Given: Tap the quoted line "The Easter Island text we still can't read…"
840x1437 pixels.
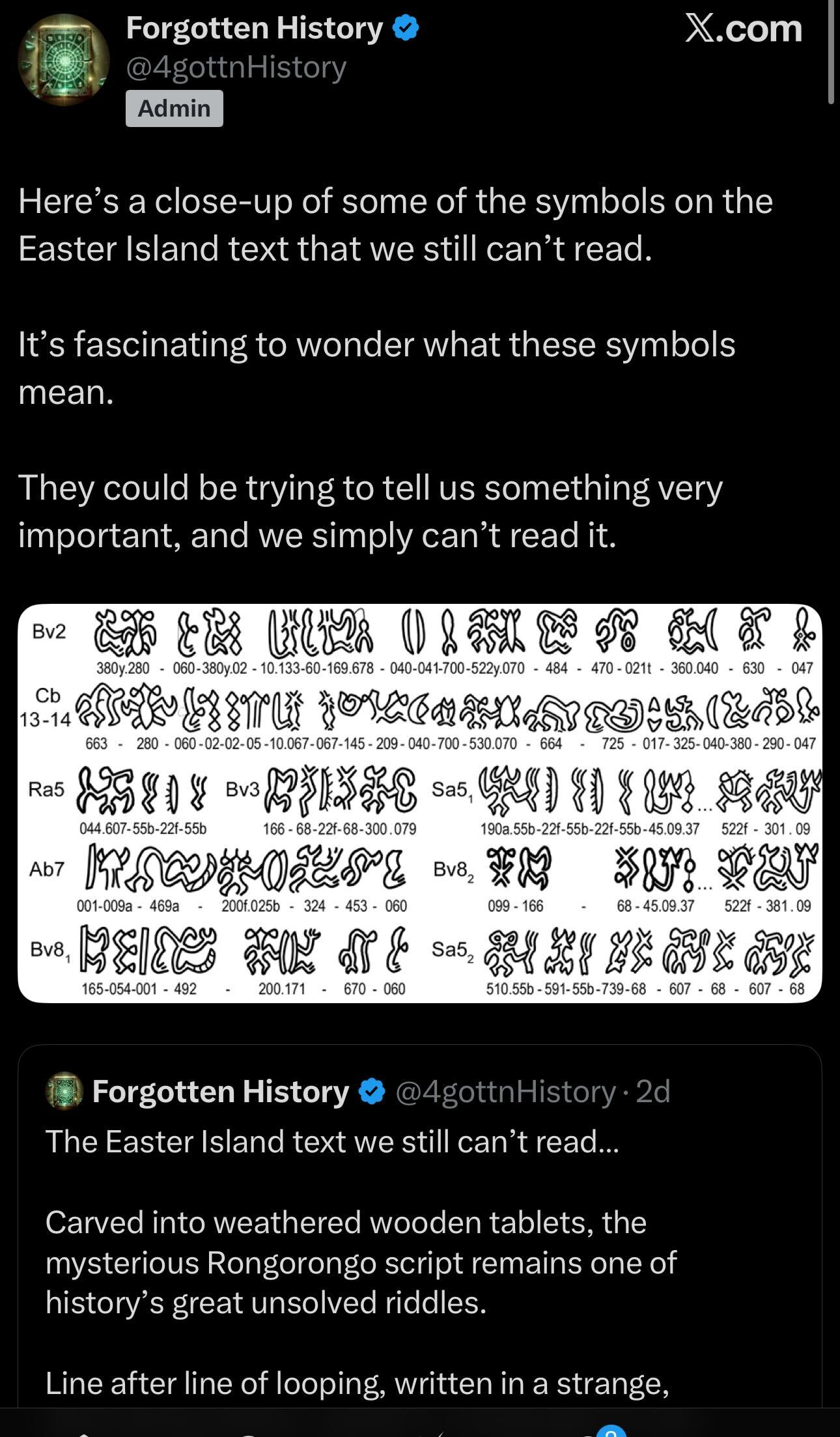Looking at the screenshot, I should point(331,1142).
